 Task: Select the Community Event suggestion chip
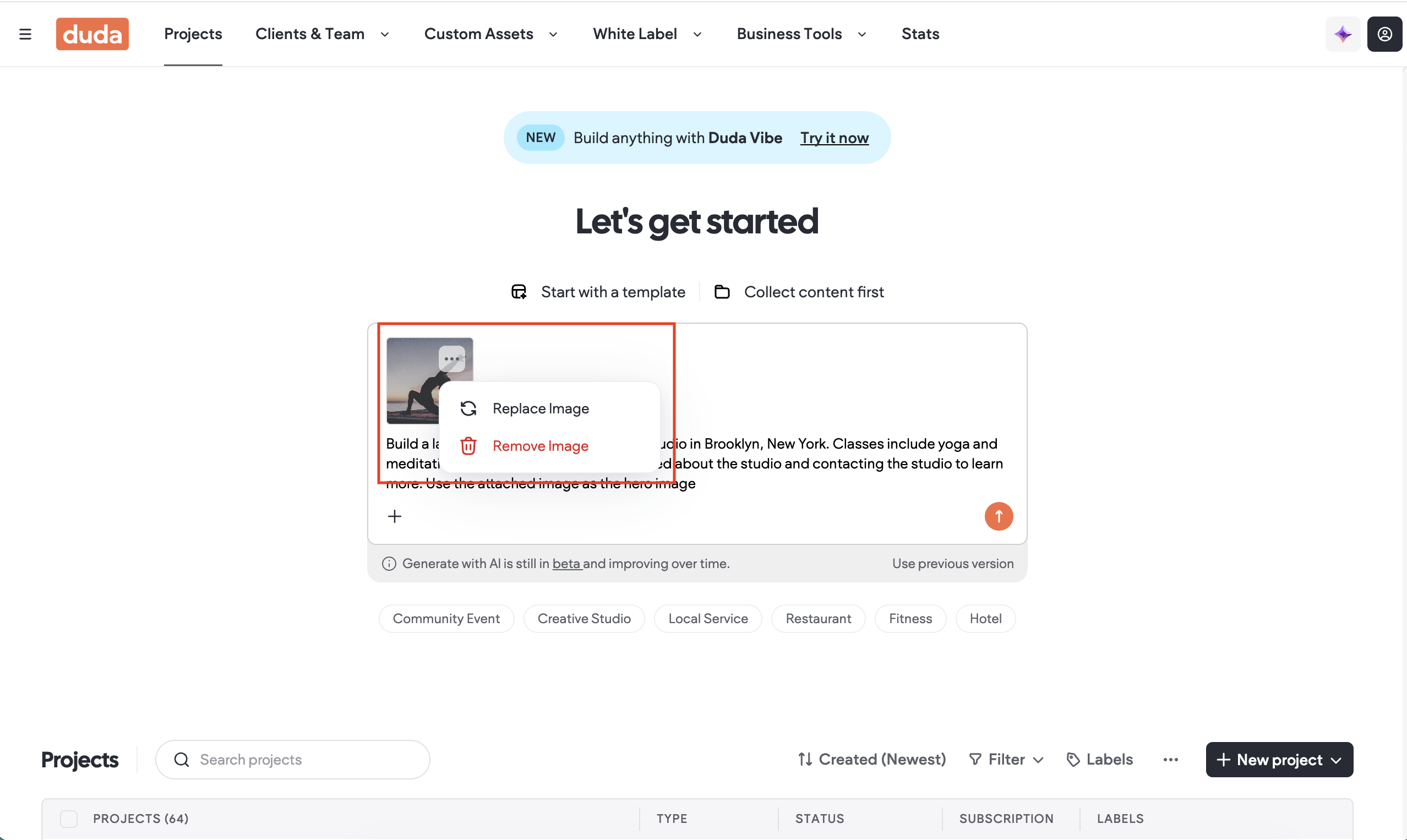click(446, 619)
